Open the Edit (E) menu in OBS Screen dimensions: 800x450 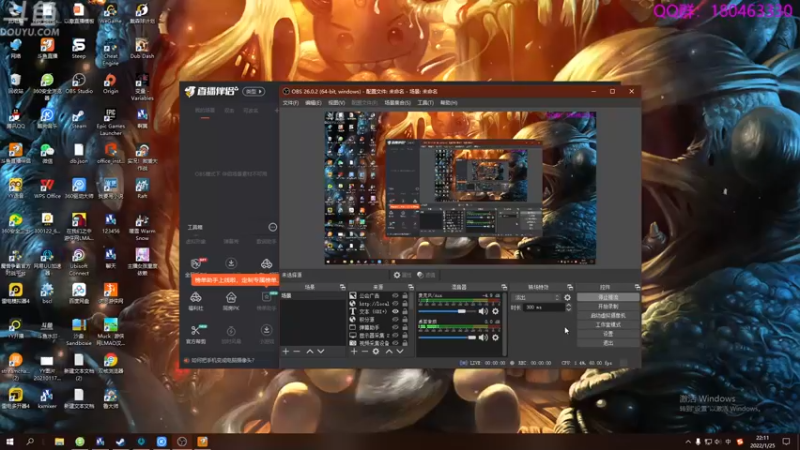point(313,103)
